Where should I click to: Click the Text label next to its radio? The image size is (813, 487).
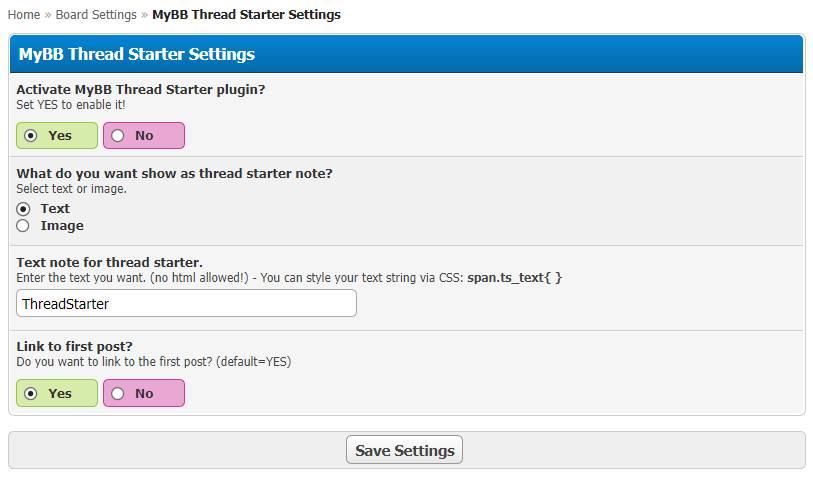coord(55,208)
